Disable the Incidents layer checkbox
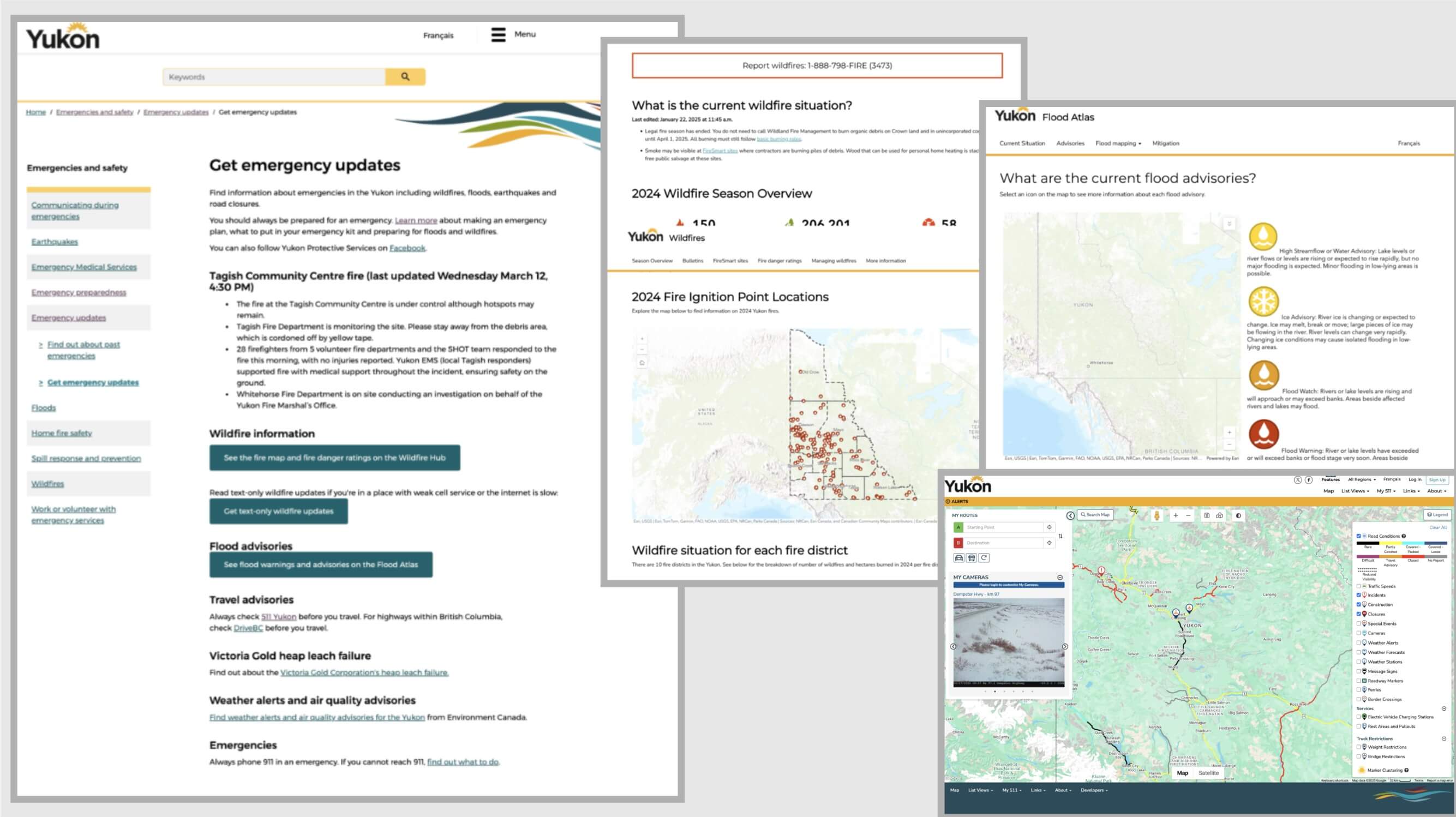Image resolution: width=1456 pixels, height=817 pixels. (x=1359, y=595)
